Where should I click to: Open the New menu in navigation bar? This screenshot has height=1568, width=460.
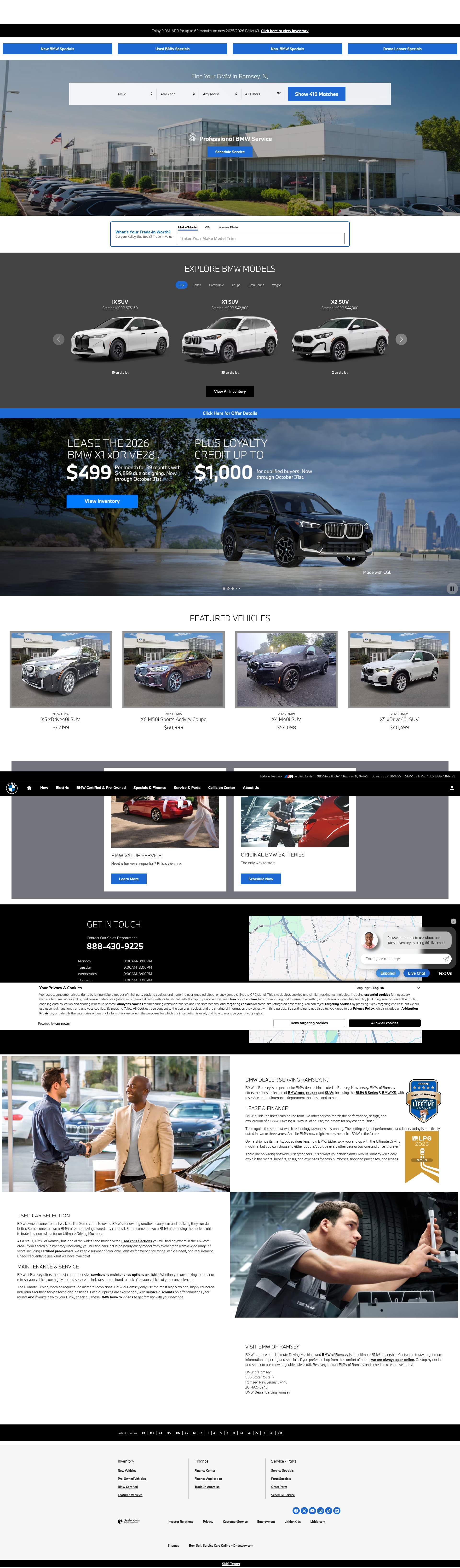[44, 788]
